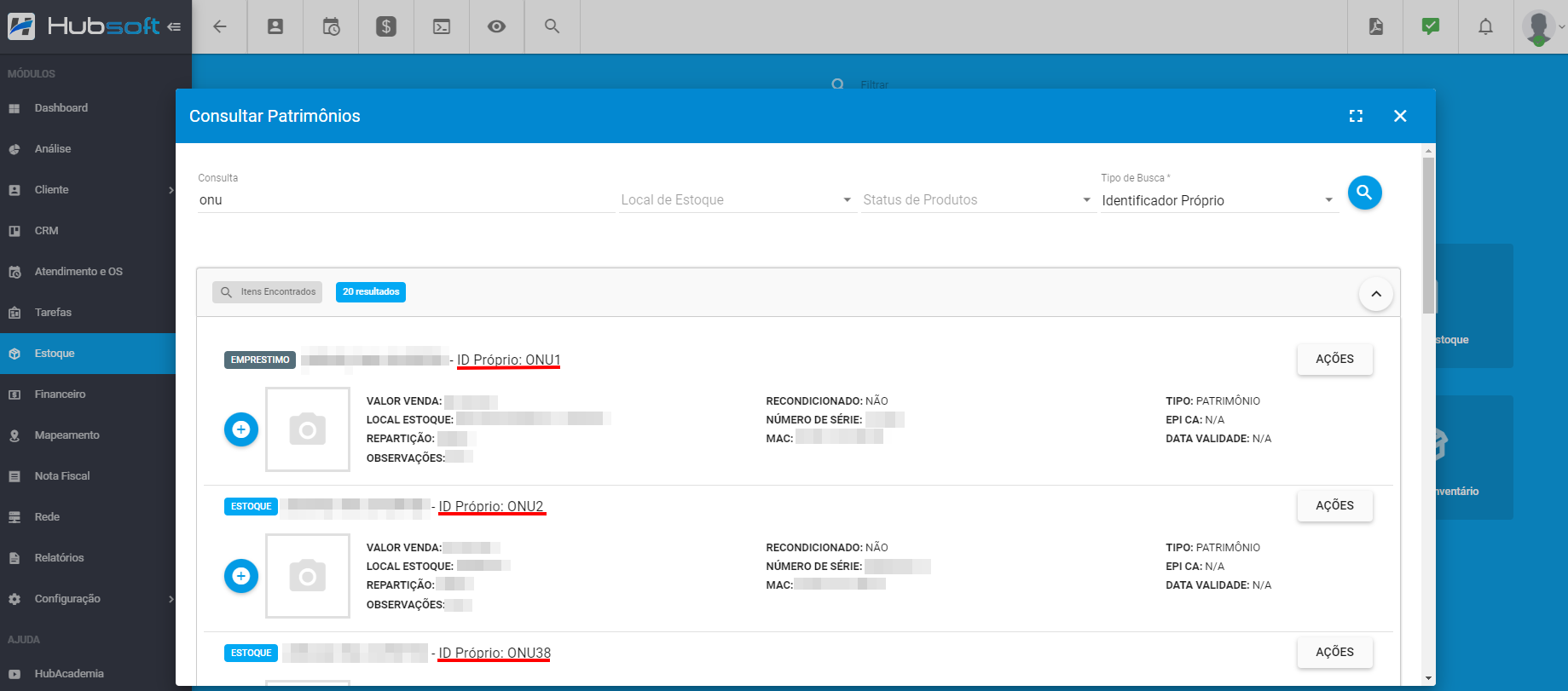1568x691 pixels.
Task: Open the Financeiro module in sidebar
Action: tap(60, 394)
